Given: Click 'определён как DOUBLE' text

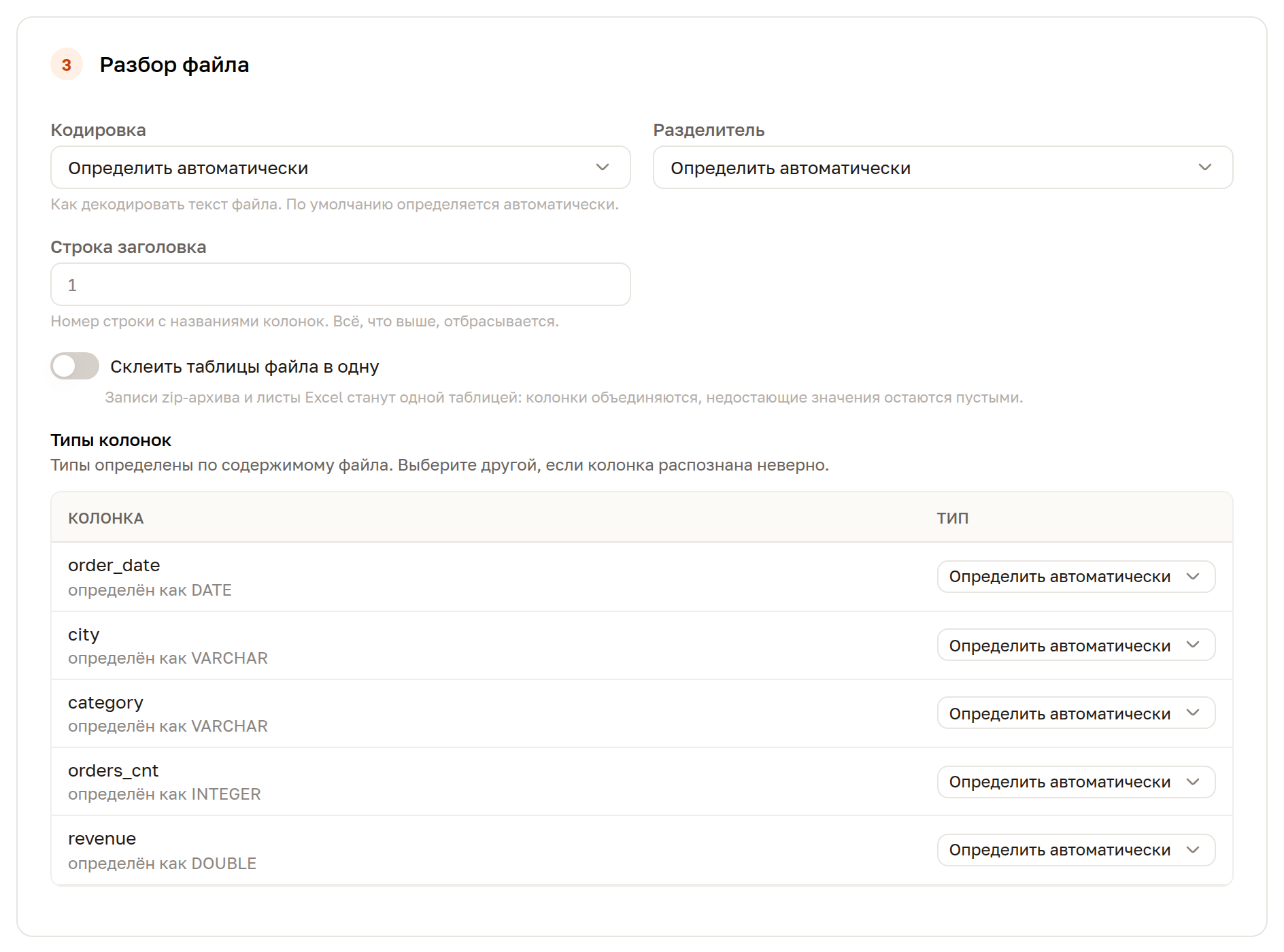Looking at the screenshot, I should [162, 864].
